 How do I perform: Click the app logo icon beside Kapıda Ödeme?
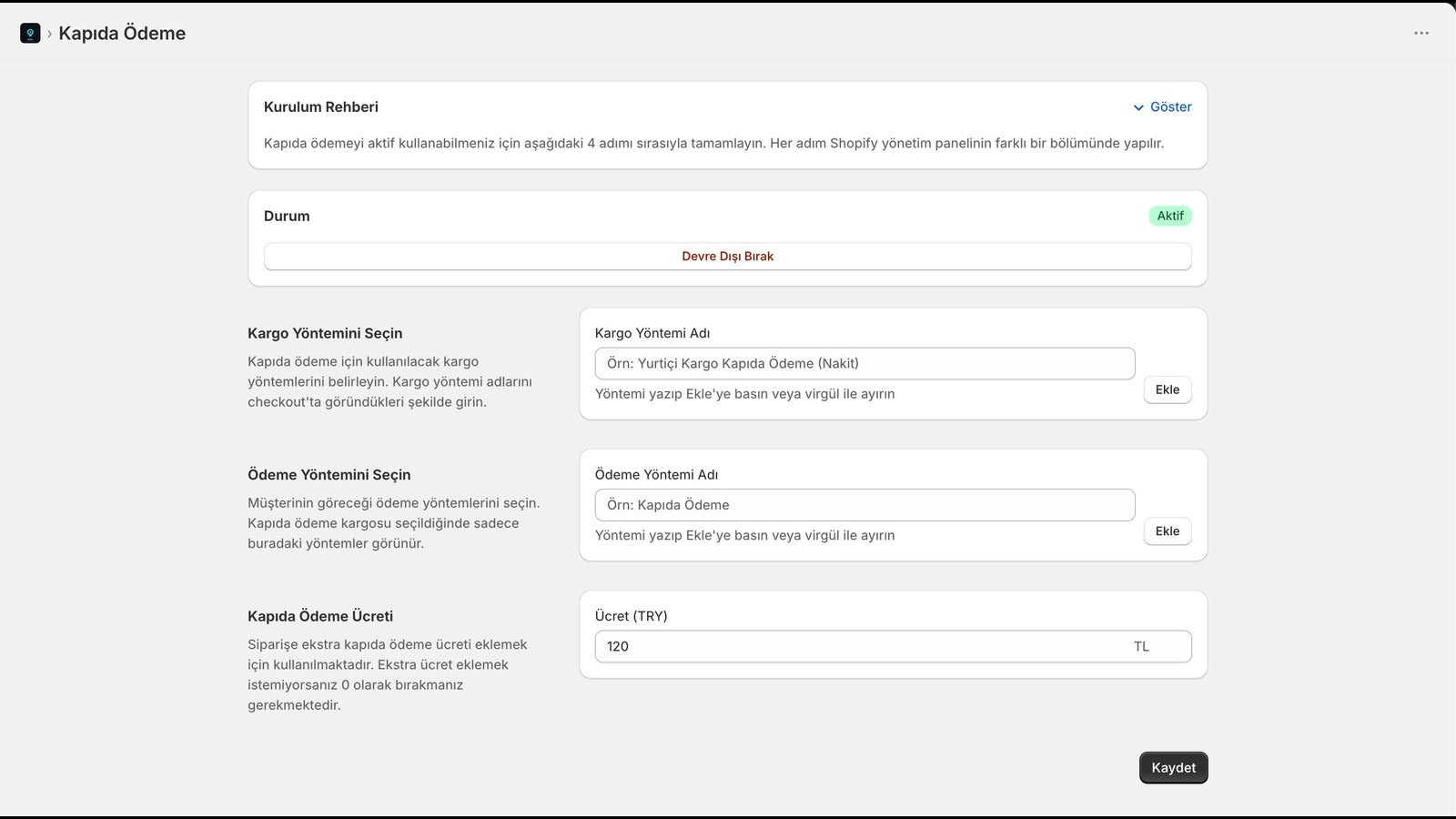click(x=30, y=34)
